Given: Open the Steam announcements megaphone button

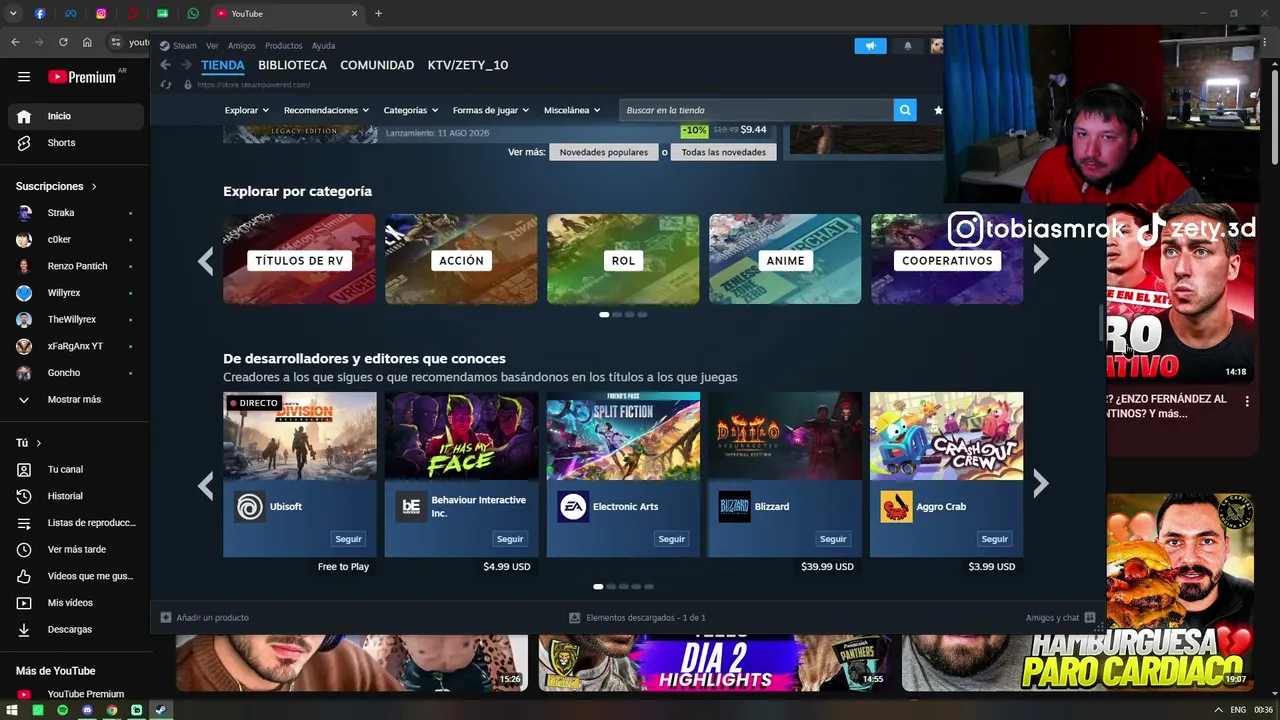Looking at the screenshot, I should (870, 46).
